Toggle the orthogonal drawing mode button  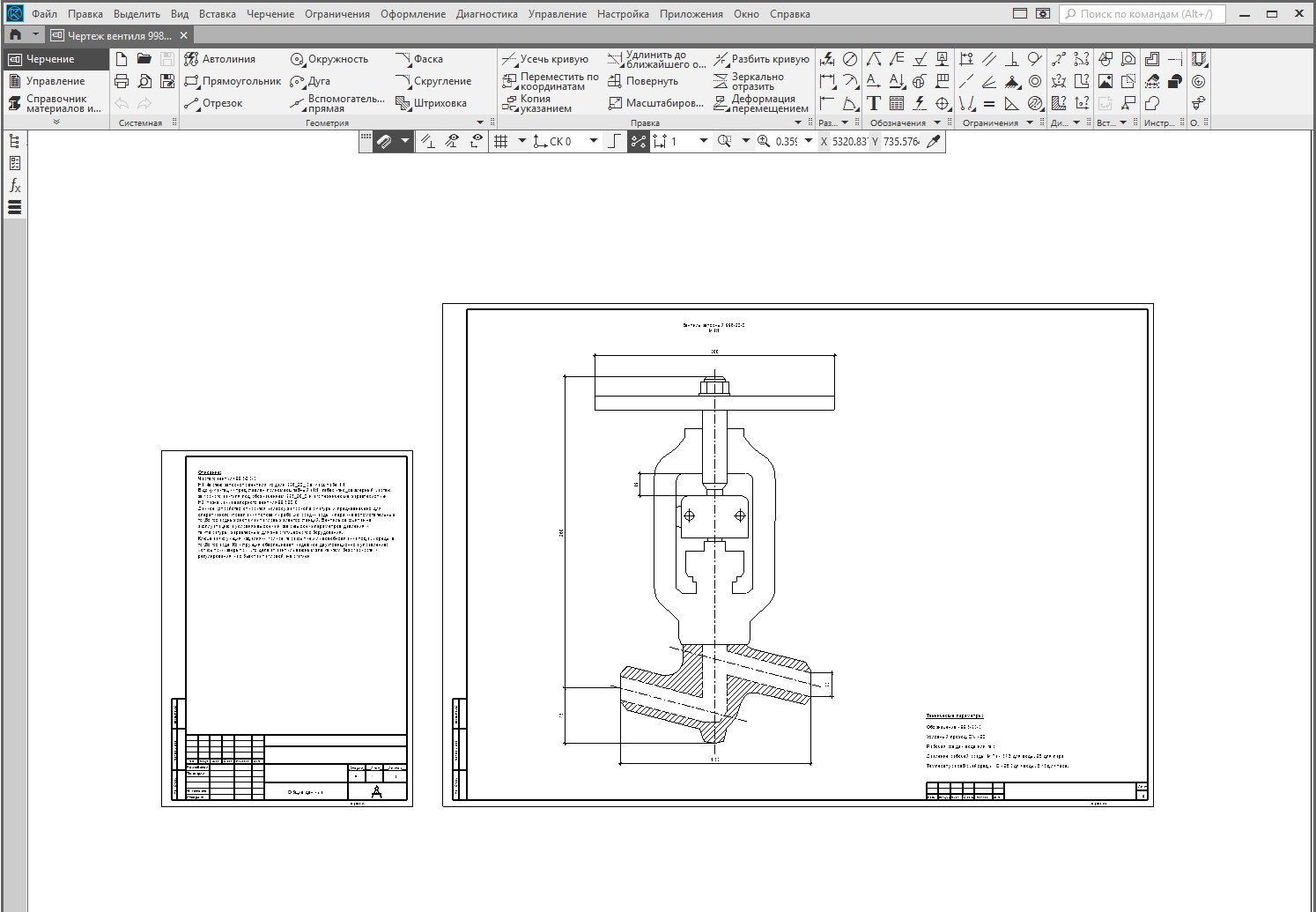click(614, 141)
